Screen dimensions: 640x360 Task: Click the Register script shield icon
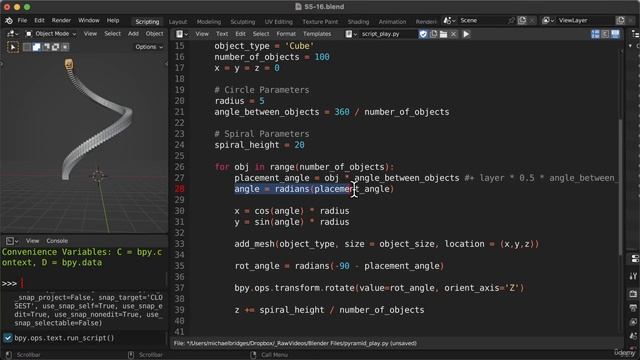423,34
